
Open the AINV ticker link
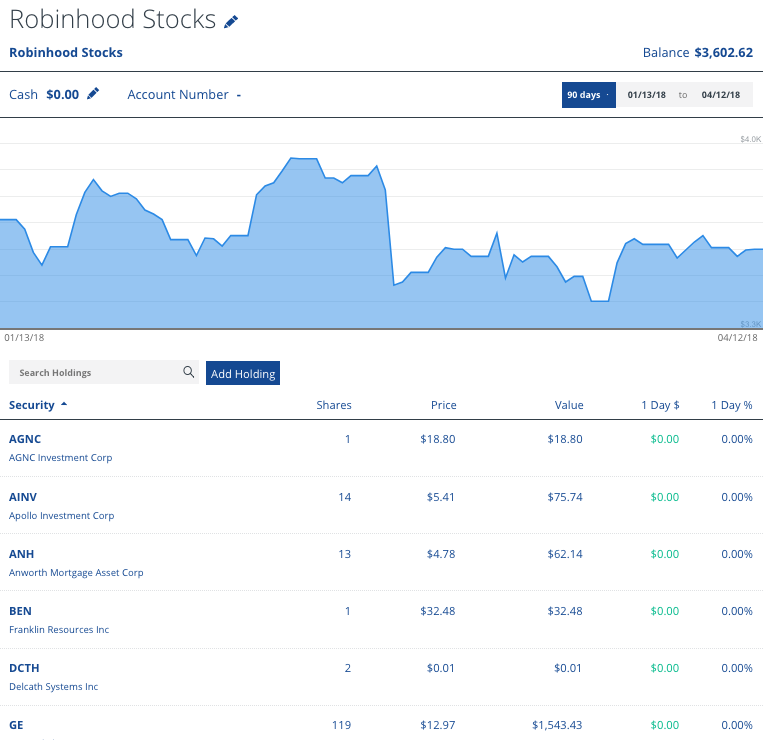[x=23, y=497]
